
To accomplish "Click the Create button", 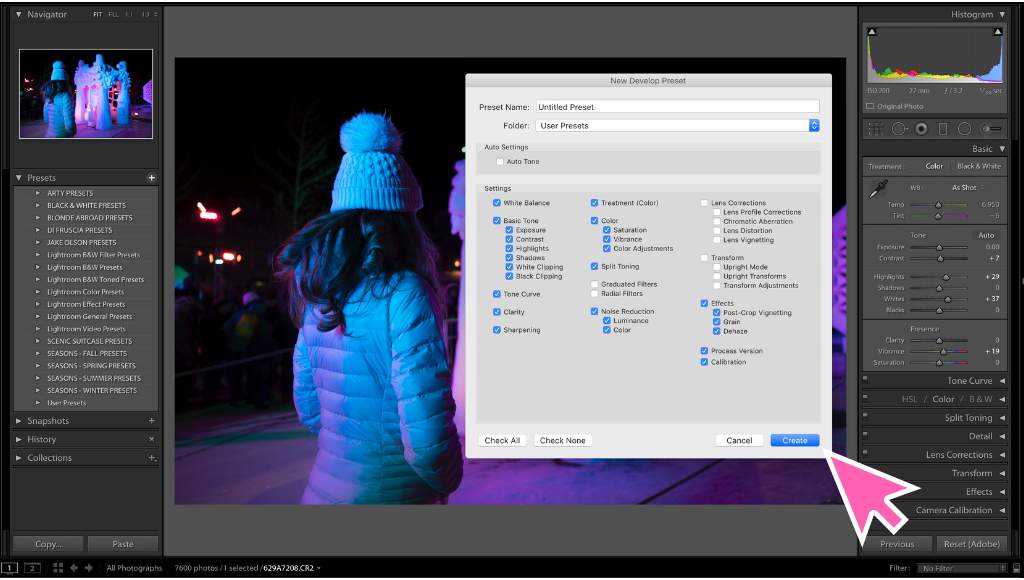I will pos(795,440).
